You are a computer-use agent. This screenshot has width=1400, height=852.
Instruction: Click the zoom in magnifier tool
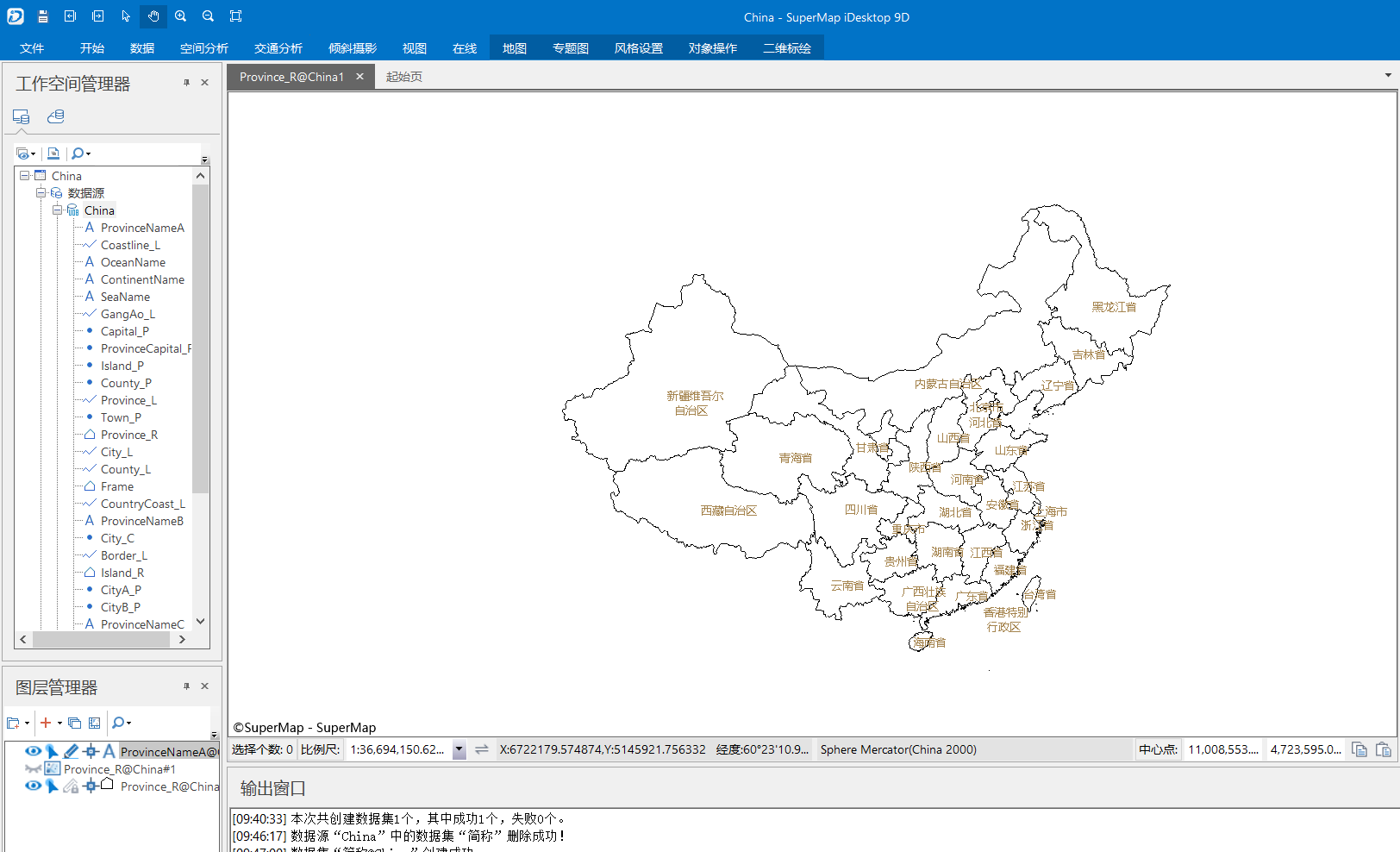coord(180,16)
